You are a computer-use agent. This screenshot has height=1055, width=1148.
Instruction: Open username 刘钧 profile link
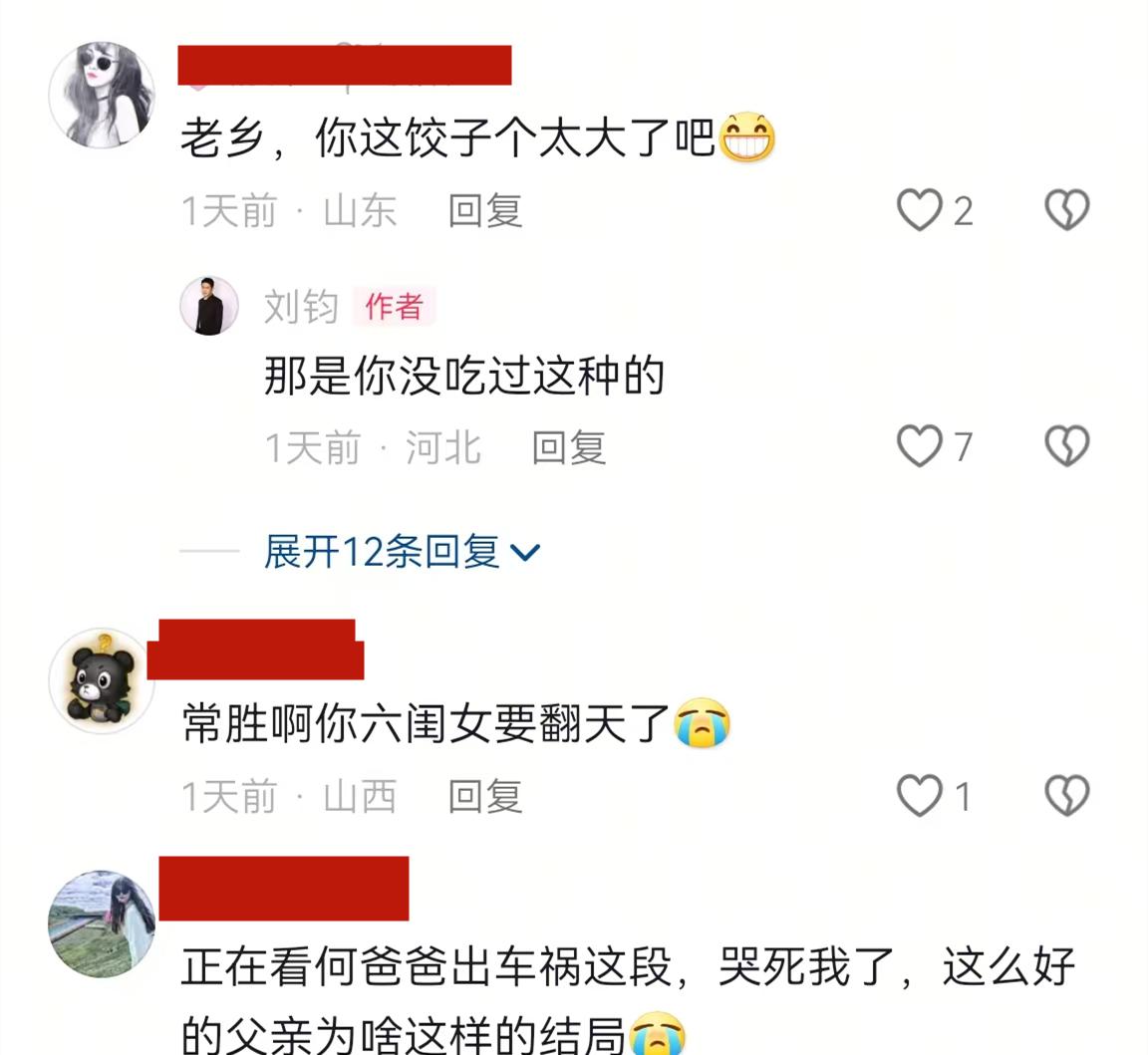[301, 307]
